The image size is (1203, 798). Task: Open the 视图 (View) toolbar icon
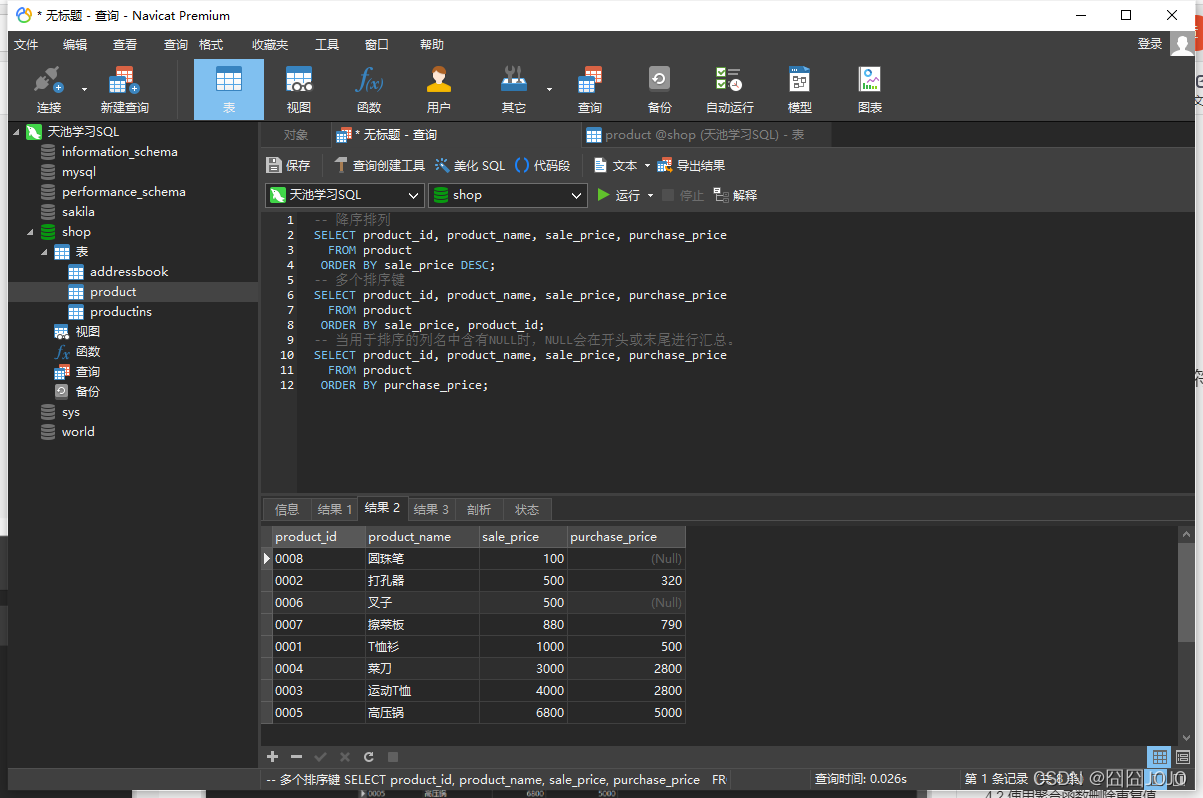point(299,90)
